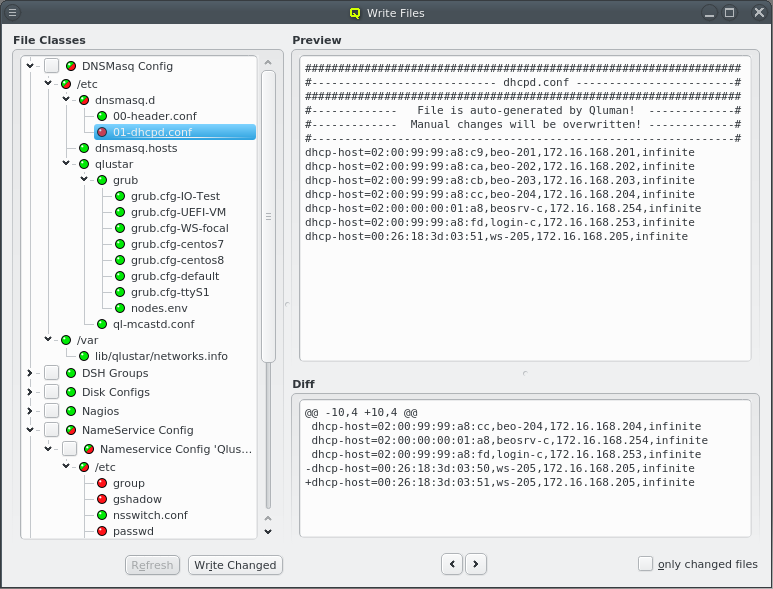
Task: Click the scroll-up arrow above the tree scrollbar
Action: (x=268, y=62)
